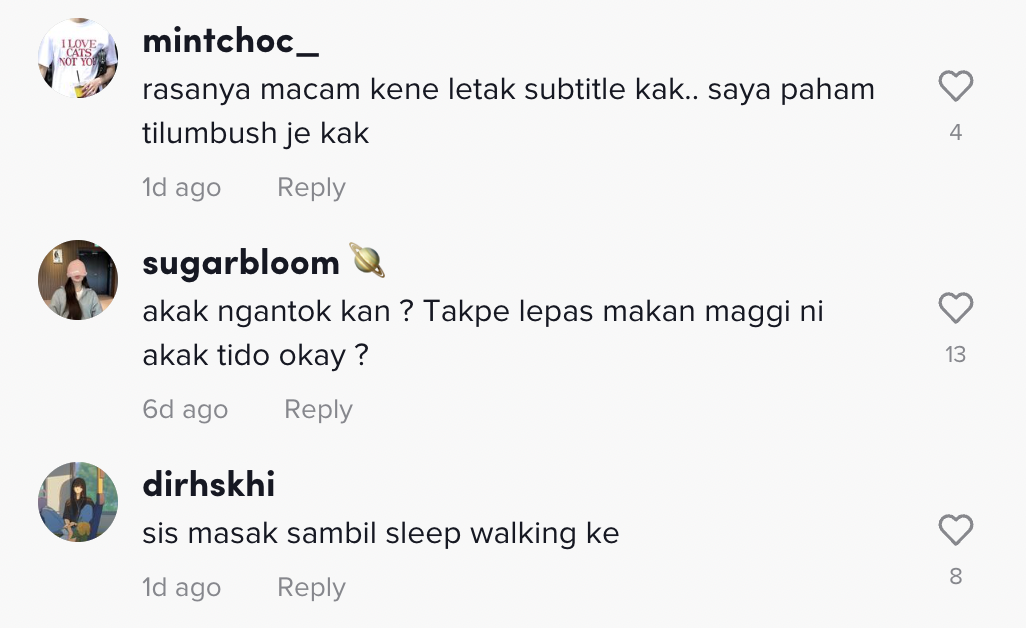Image resolution: width=1026 pixels, height=628 pixels.
Task: Click the planet emoji beside sugarbloom
Action: tap(367, 262)
